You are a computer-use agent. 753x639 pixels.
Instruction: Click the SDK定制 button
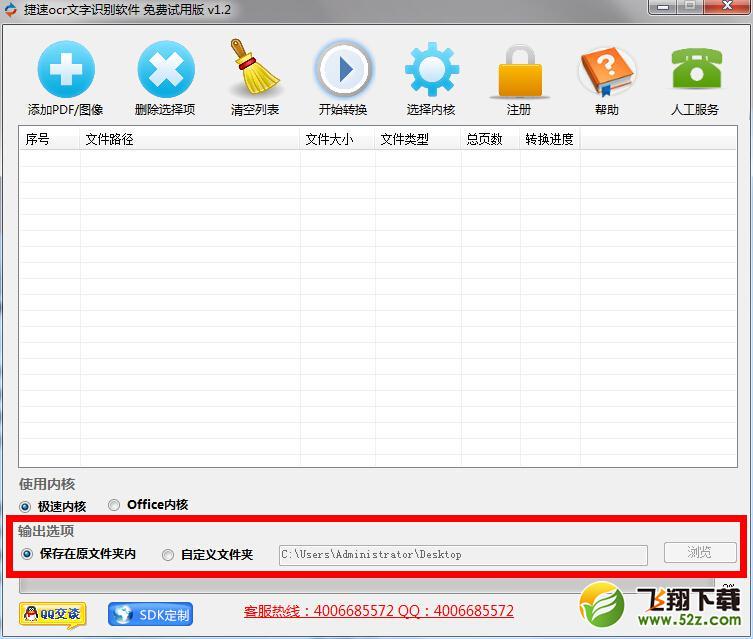coord(150,614)
